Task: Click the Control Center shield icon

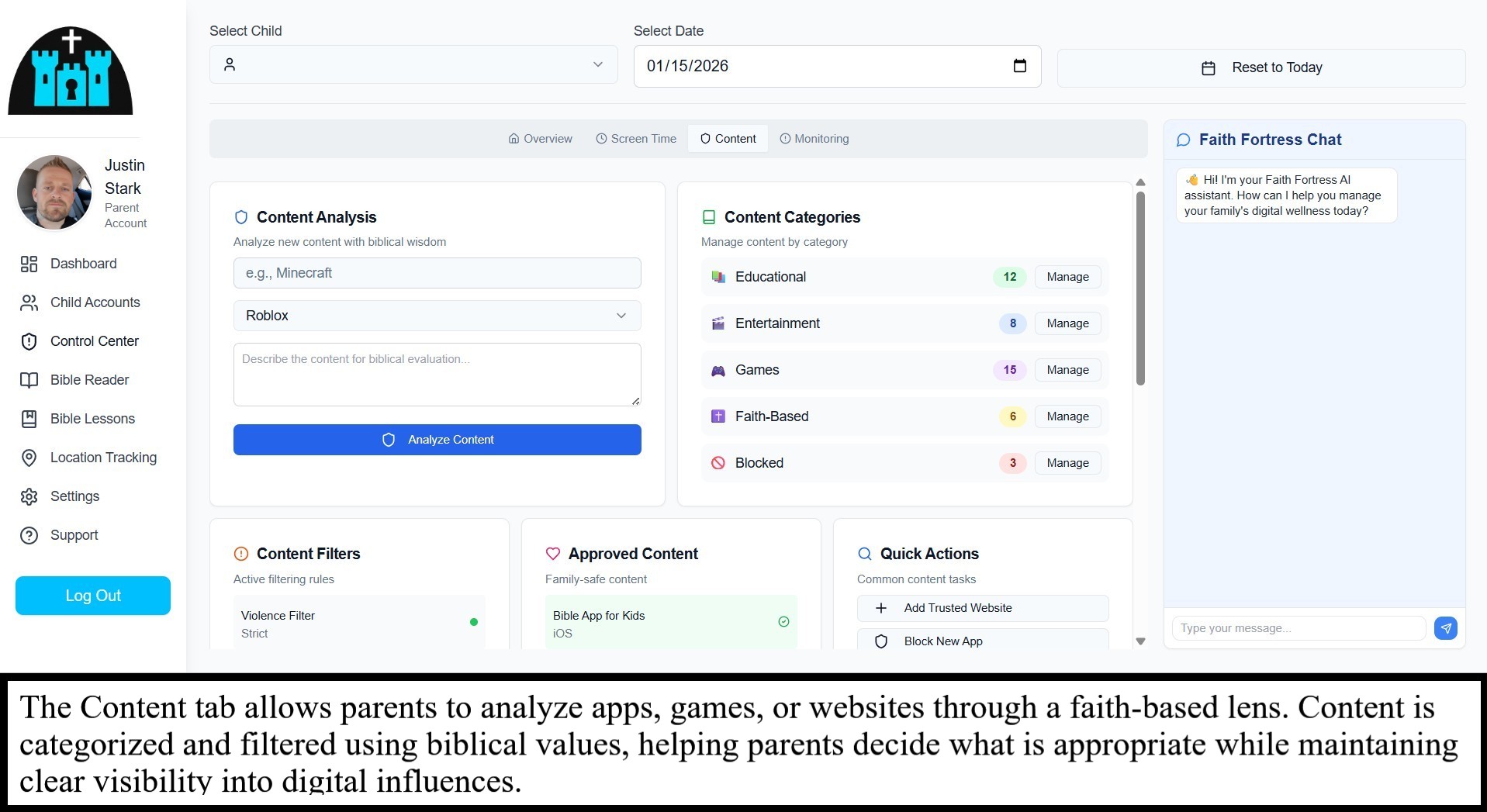Action: pyautogui.click(x=29, y=341)
